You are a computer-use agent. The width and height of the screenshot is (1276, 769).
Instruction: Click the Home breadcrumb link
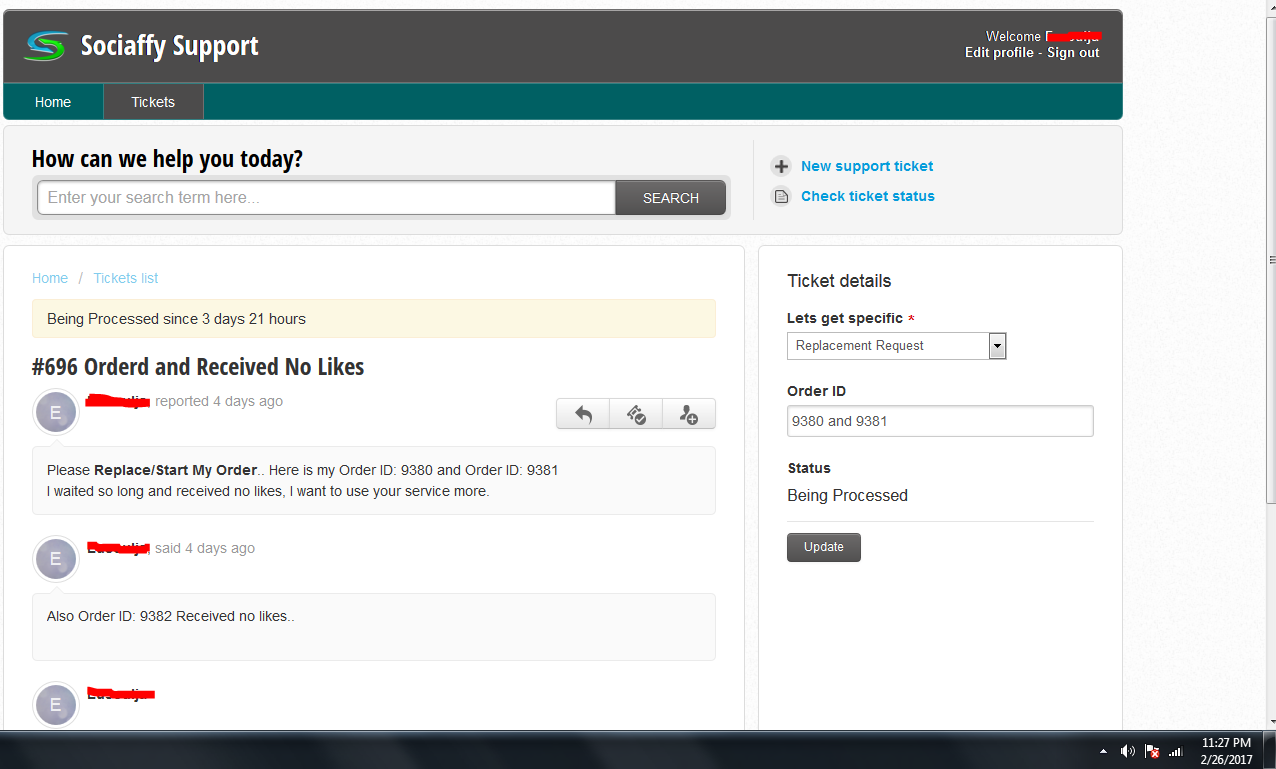click(x=50, y=278)
